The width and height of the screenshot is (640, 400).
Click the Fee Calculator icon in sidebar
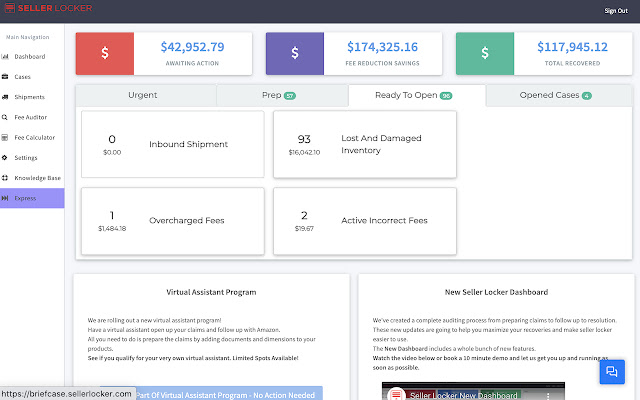[5, 138]
